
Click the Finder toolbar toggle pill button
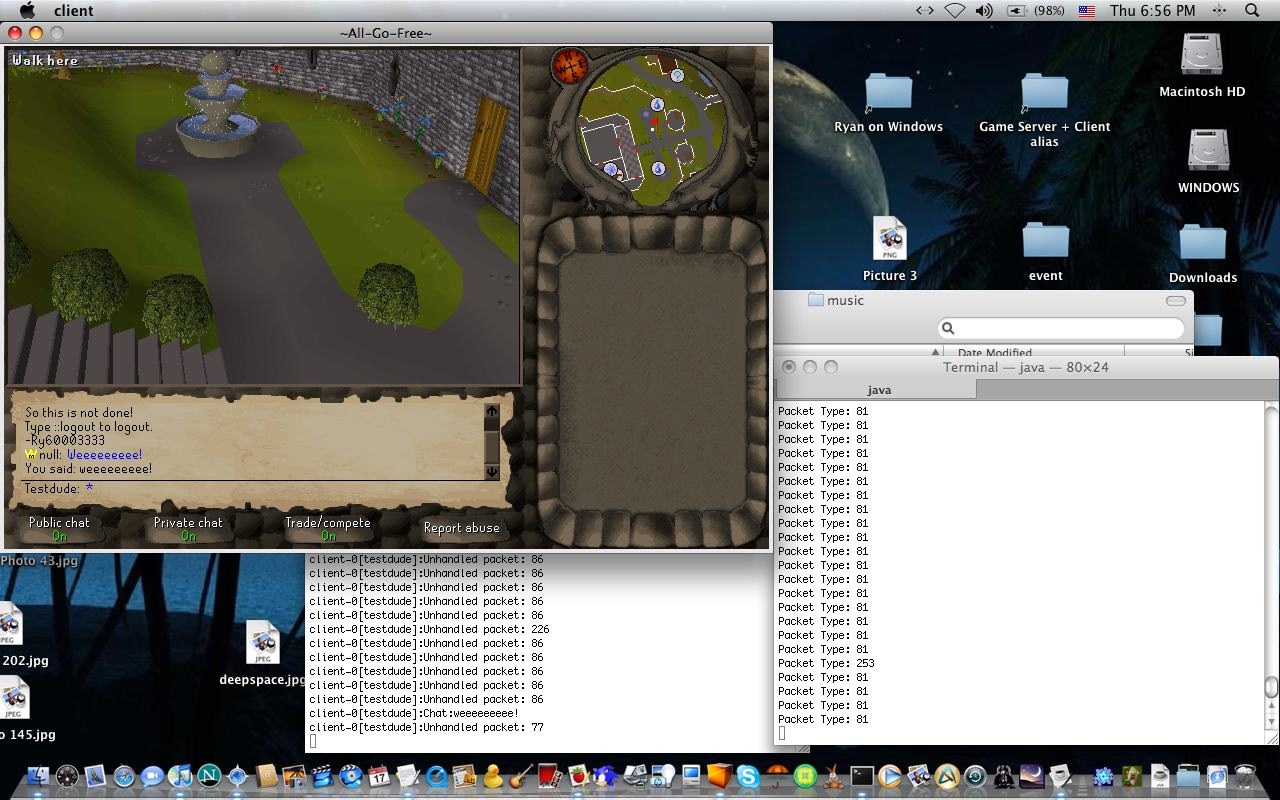point(1176,300)
